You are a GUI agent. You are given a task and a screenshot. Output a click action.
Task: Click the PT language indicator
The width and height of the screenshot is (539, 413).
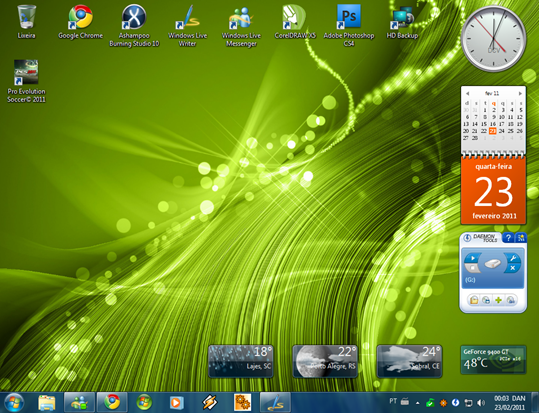pyautogui.click(x=393, y=401)
